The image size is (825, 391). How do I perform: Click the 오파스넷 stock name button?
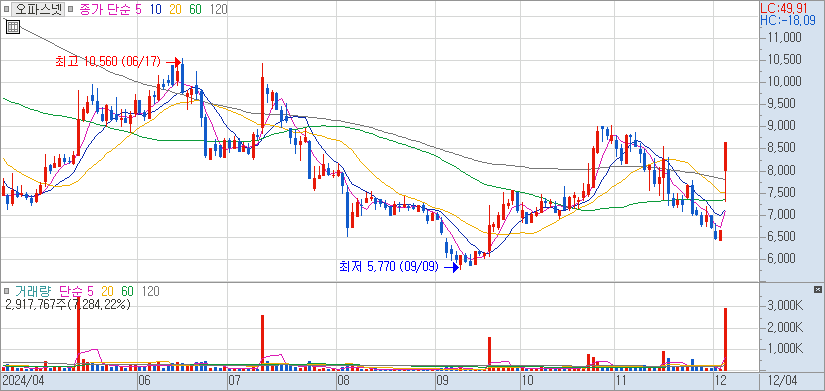[37, 9]
